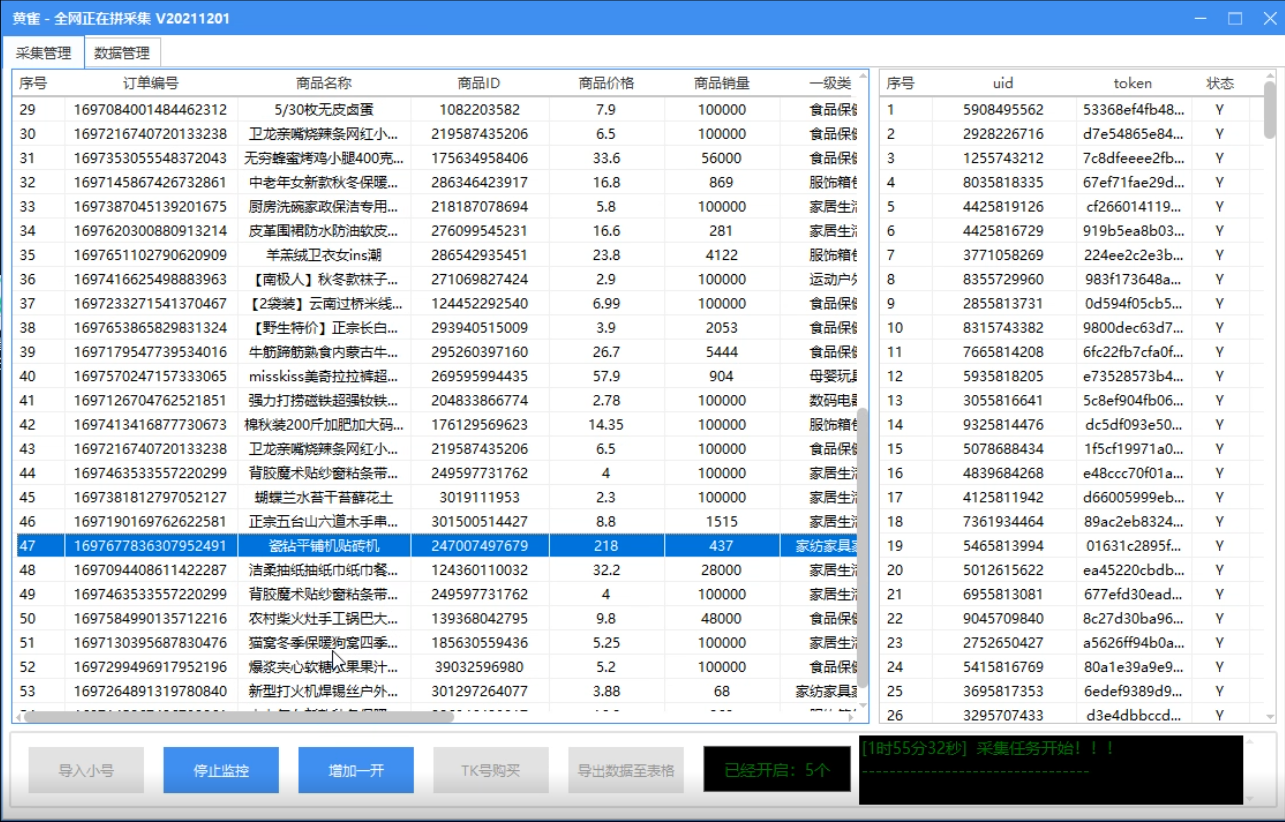Select the 皮革围裙防水防油软皮 row
Screen dimensions: 1285x822
pos(436,231)
